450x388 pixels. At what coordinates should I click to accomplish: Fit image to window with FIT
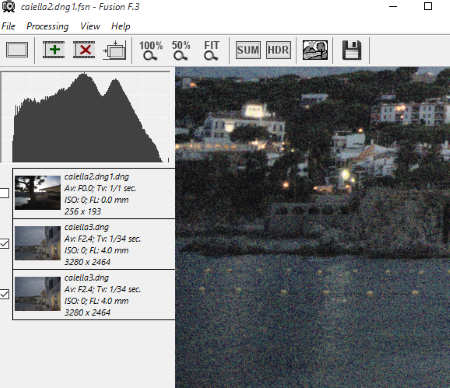tap(211, 50)
